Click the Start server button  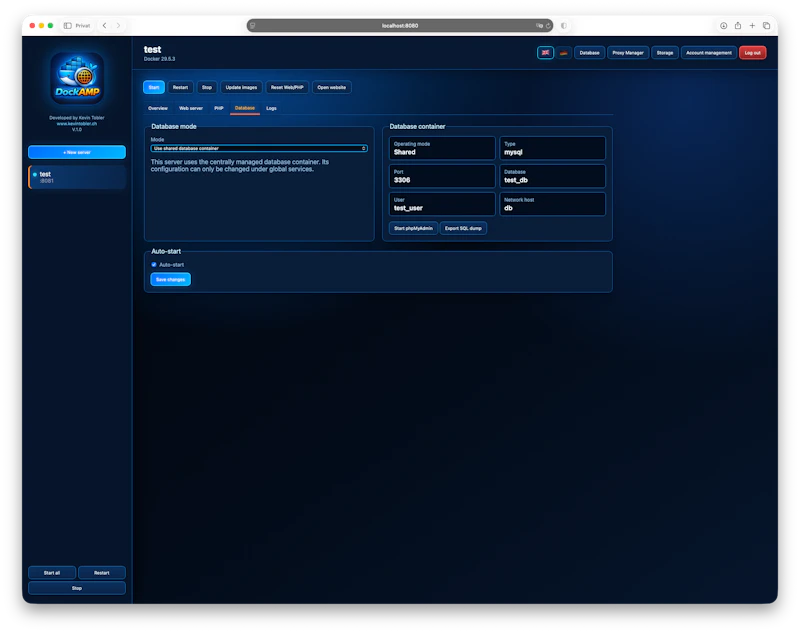click(x=154, y=87)
